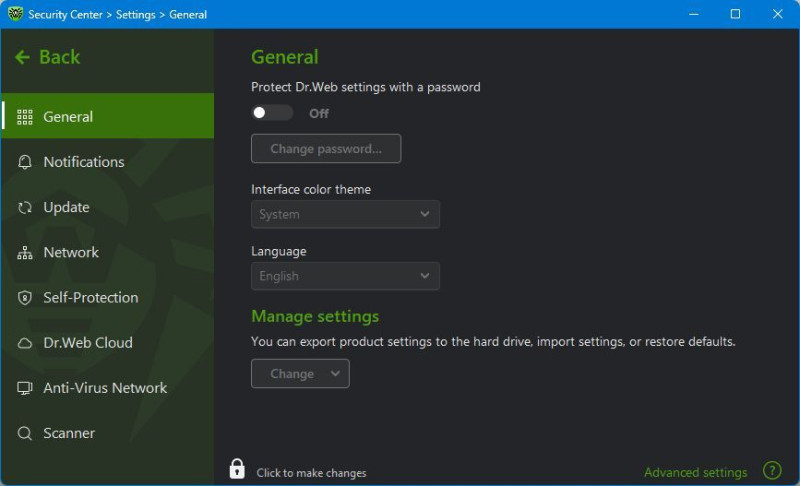Click the Self-Protection shield icon

tap(24, 298)
